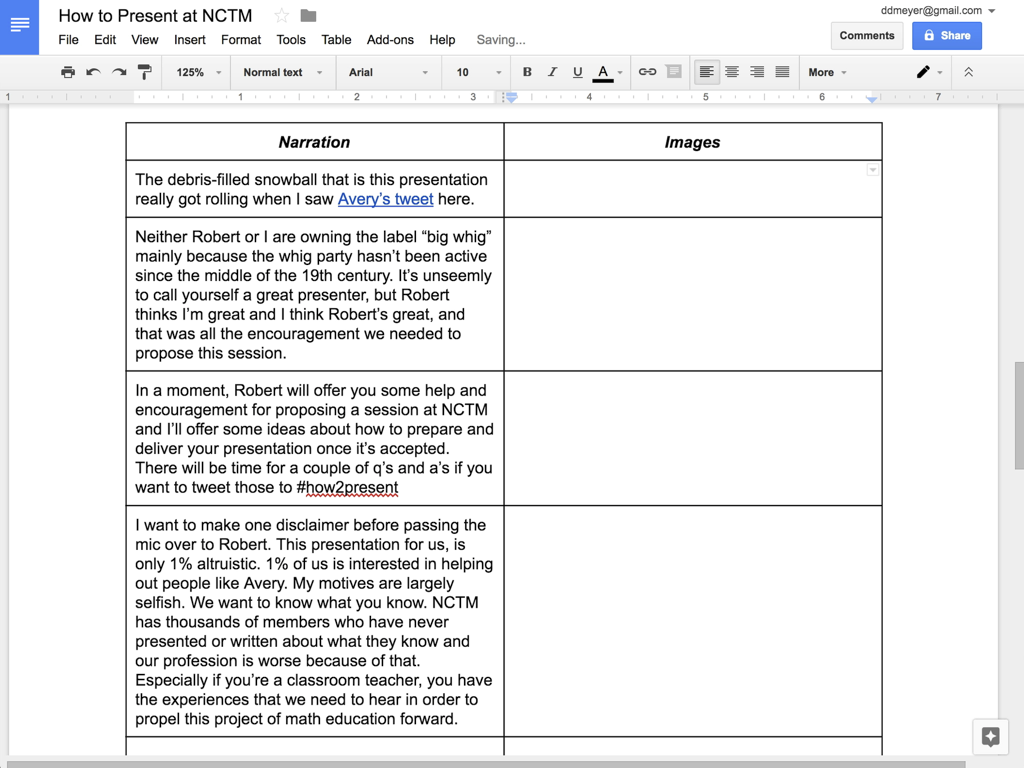1024x768 pixels.
Task: Select the Paint format roller tool
Action: [144, 72]
